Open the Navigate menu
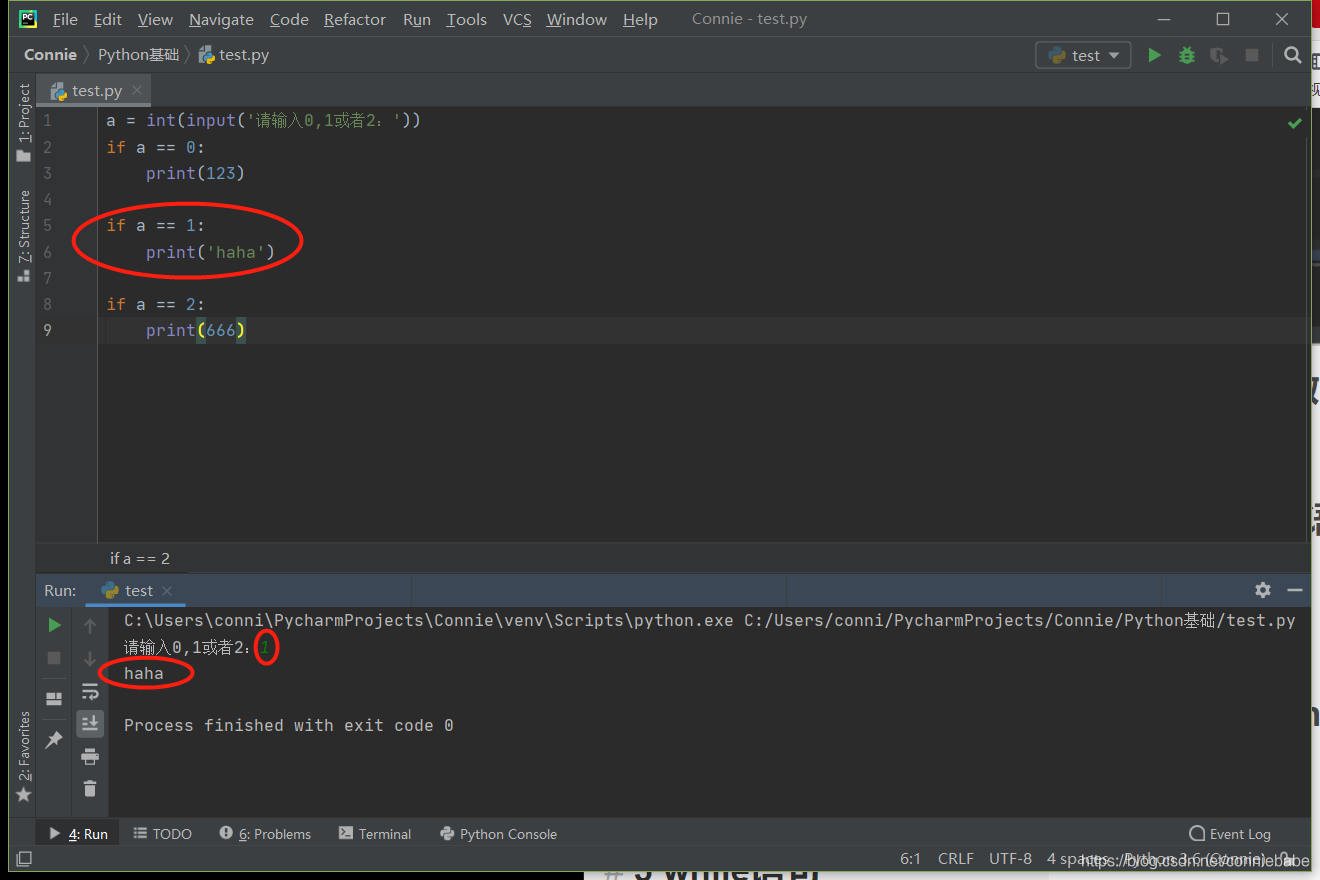The width and height of the screenshot is (1320, 880). coord(221,19)
